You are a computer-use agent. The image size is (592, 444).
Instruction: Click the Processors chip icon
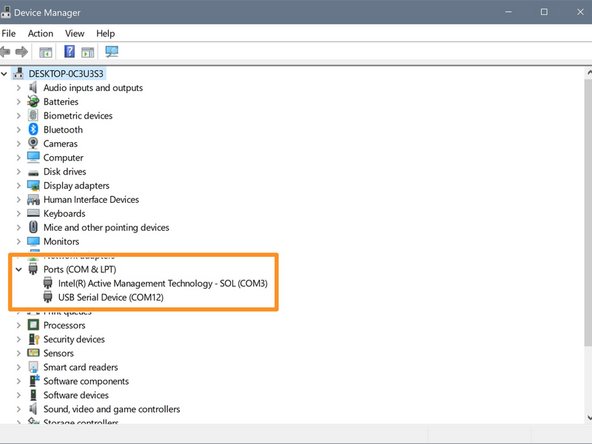point(33,325)
